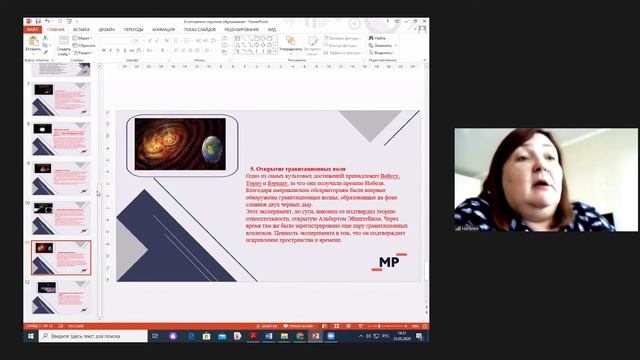Open the Заметки notes pane
Screen dimensions: 640x360
[x=267, y=326]
